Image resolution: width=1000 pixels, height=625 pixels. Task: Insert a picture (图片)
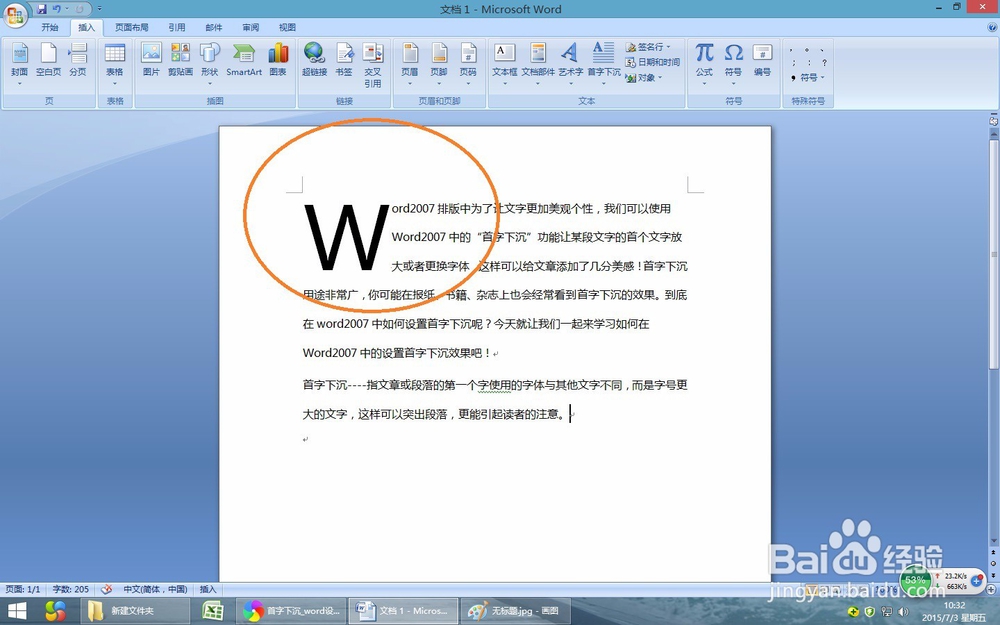(x=151, y=60)
